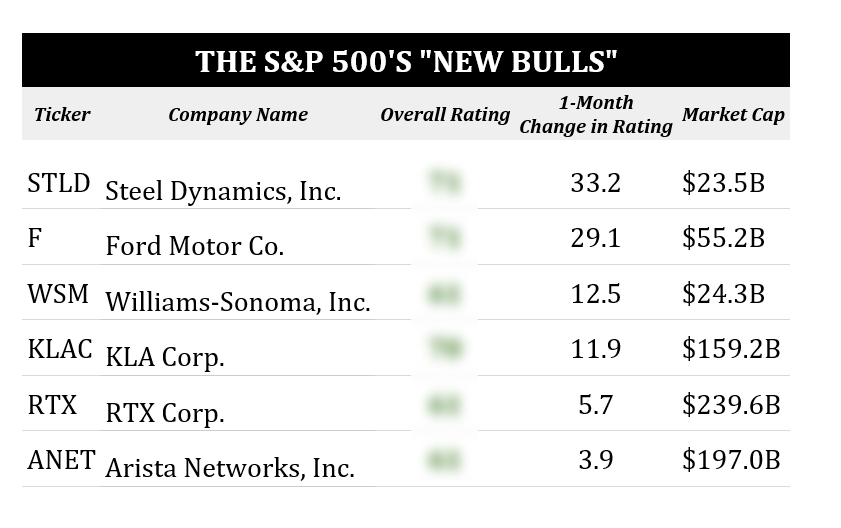This screenshot has width=841, height=528.
Task: Click the KLA Corp. company name
Action: [x=165, y=357]
